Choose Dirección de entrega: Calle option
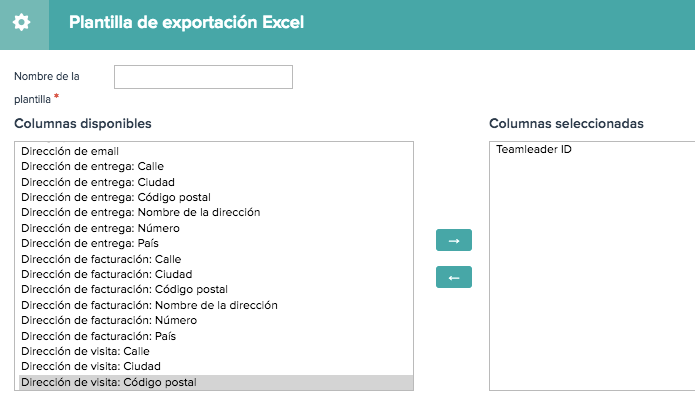Viewport: 695px width, 411px height. click(x=216, y=166)
